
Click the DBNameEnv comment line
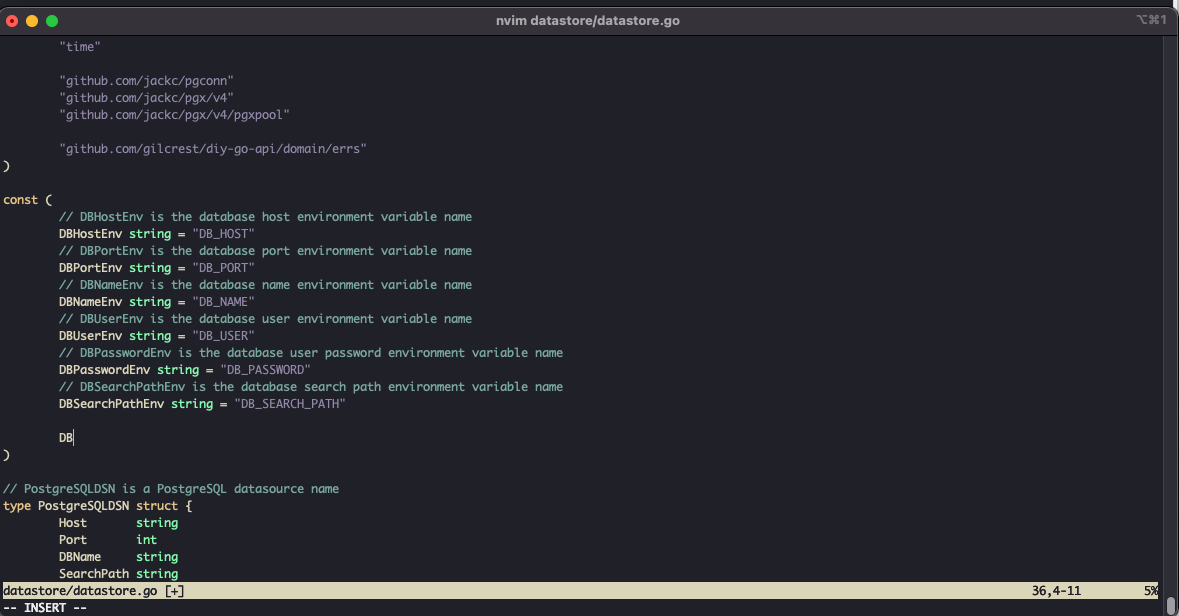(x=265, y=285)
